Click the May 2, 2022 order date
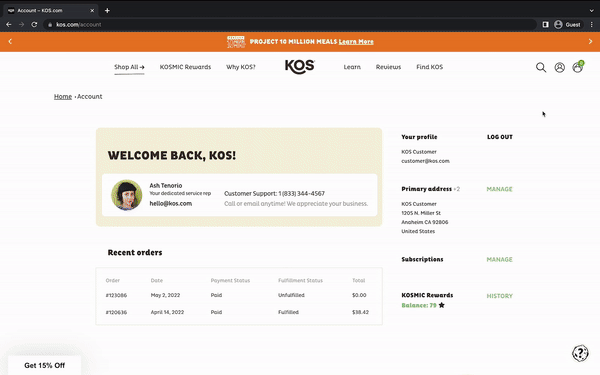The width and height of the screenshot is (600, 375). pyautogui.click(x=165, y=295)
